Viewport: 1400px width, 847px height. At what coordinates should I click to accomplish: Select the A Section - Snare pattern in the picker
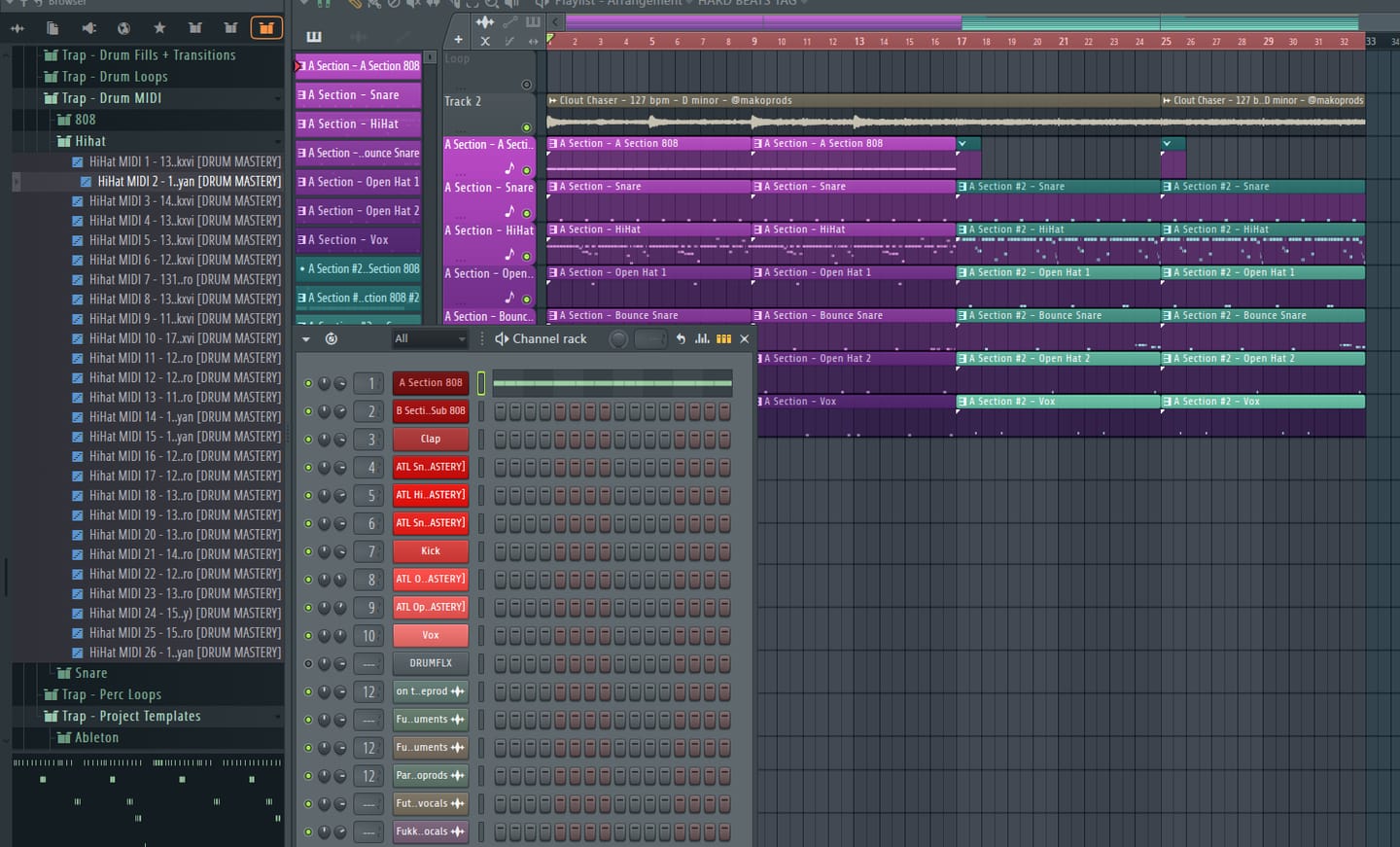359,95
